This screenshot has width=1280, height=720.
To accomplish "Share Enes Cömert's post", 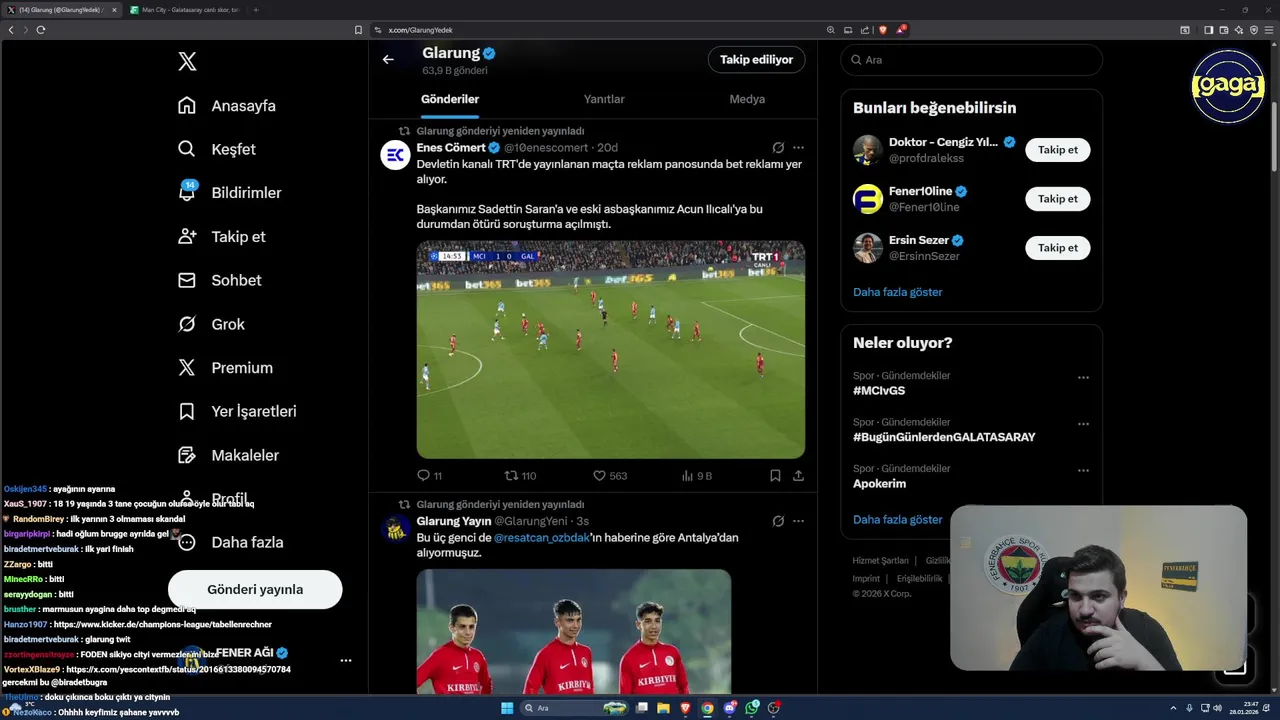I will 798,476.
